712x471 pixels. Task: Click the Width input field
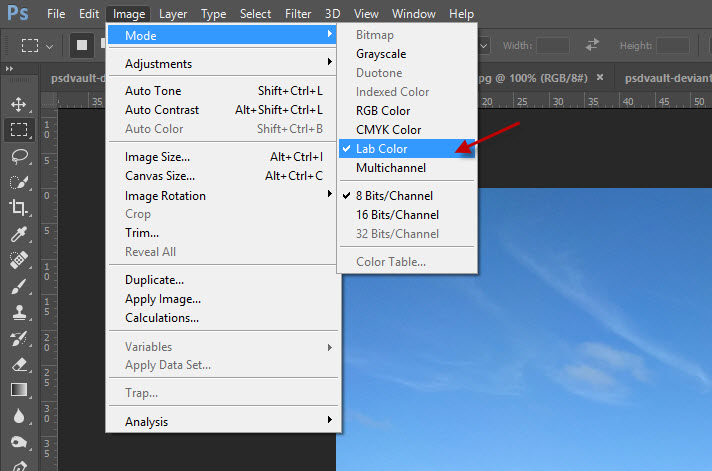pos(553,45)
